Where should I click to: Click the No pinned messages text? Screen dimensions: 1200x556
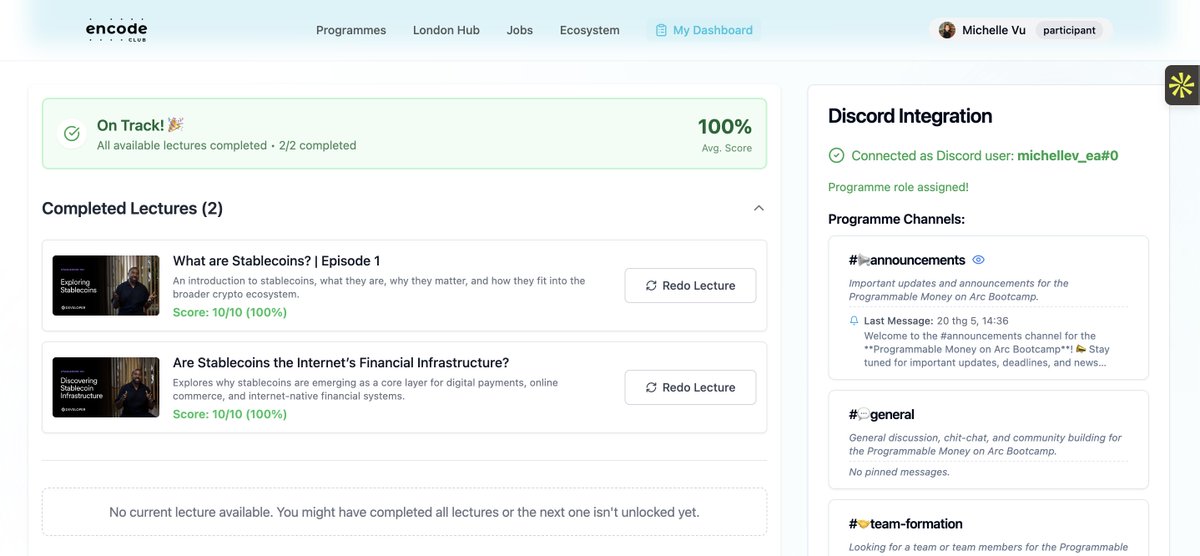point(899,472)
